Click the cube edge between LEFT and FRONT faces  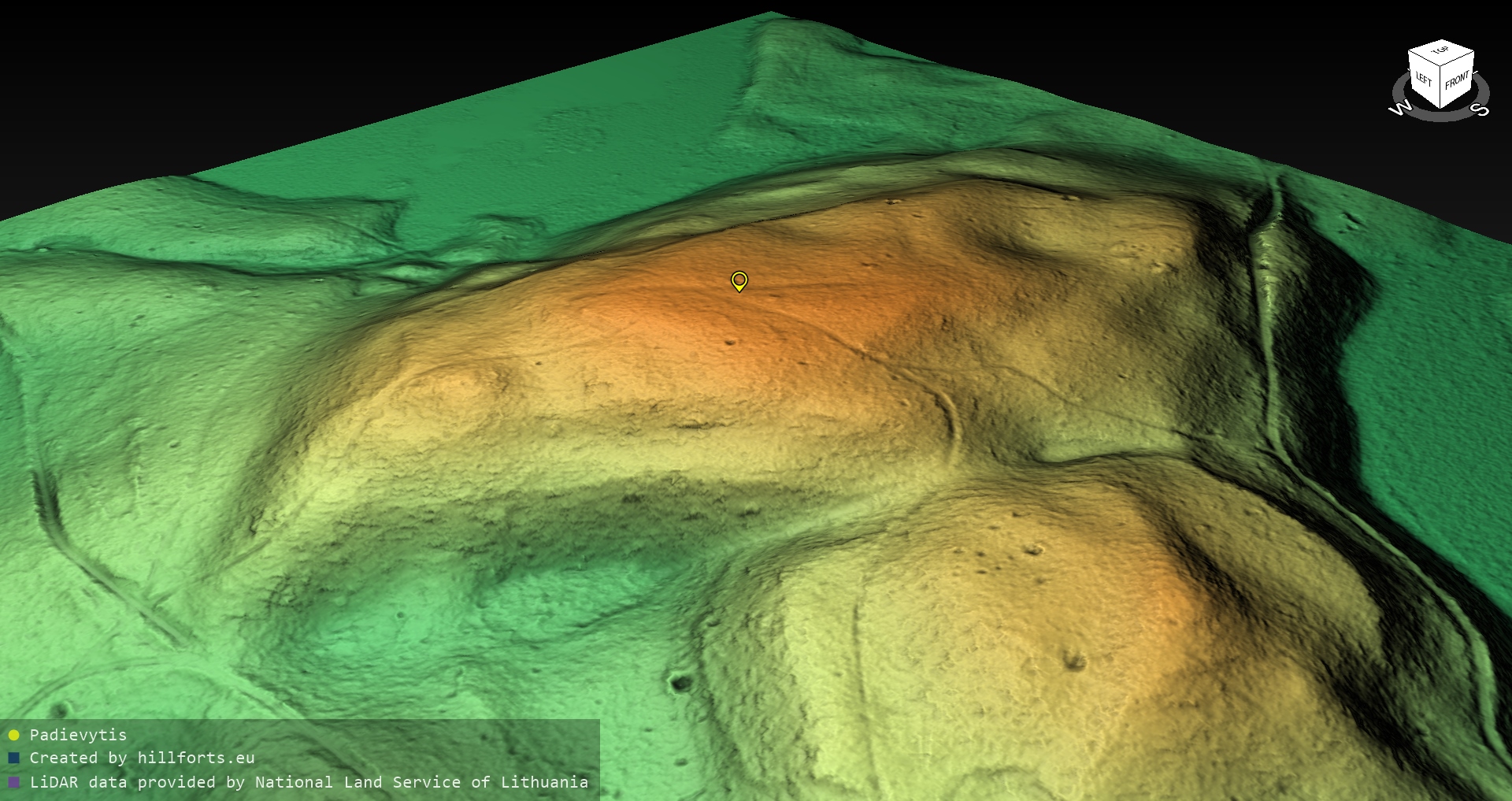coord(1440,87)
